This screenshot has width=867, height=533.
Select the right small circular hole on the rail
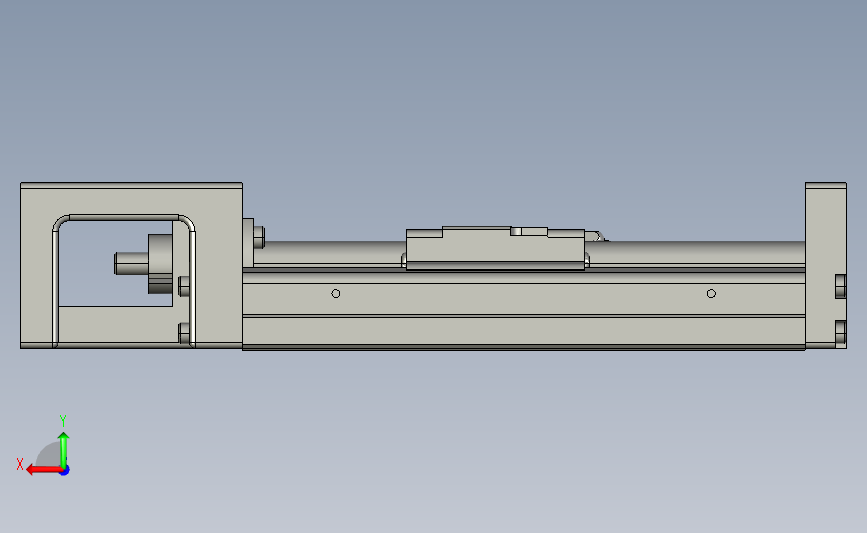tap(711, 294)
